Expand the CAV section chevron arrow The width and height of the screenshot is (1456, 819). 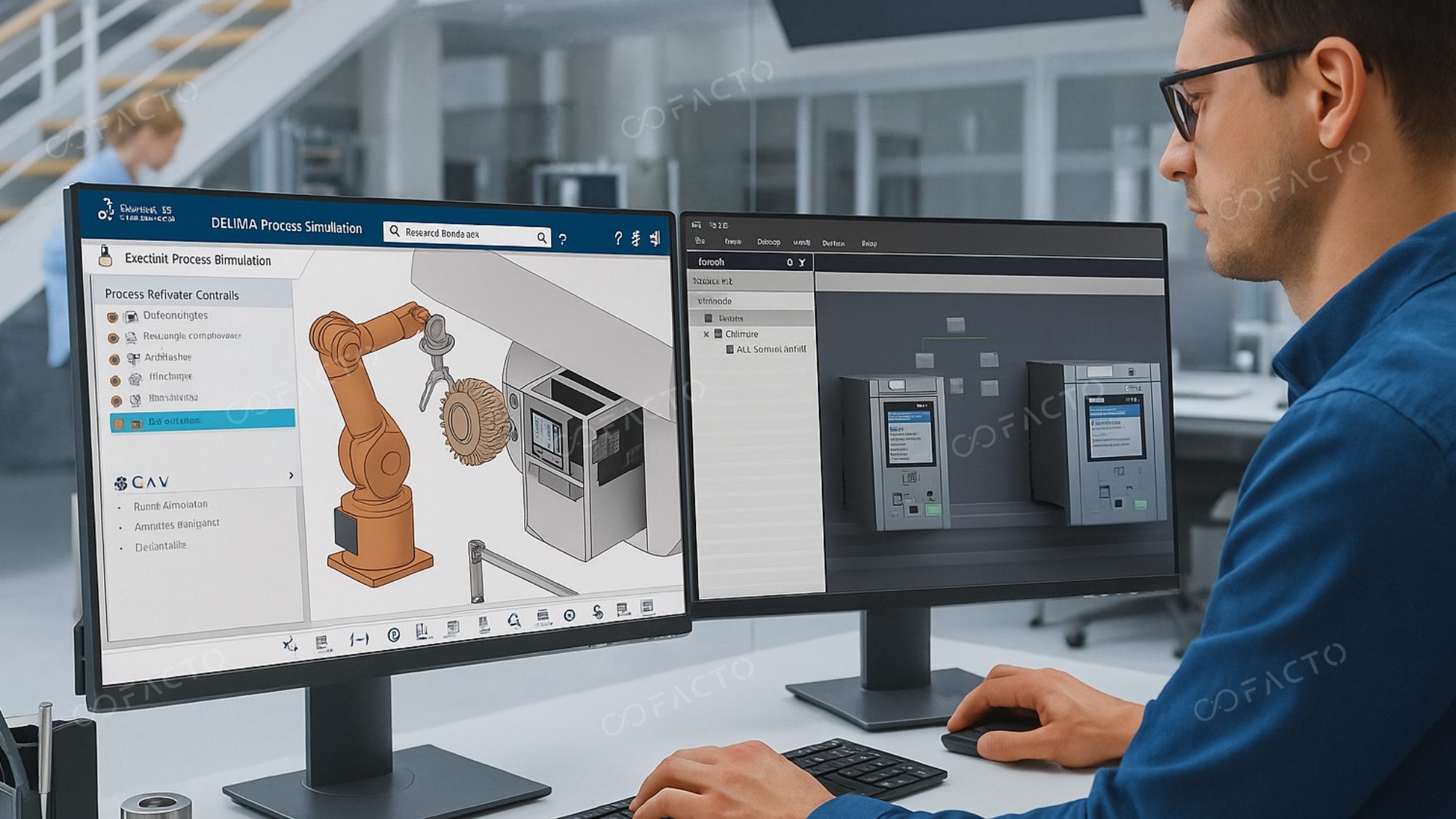(x=291, y=475)
